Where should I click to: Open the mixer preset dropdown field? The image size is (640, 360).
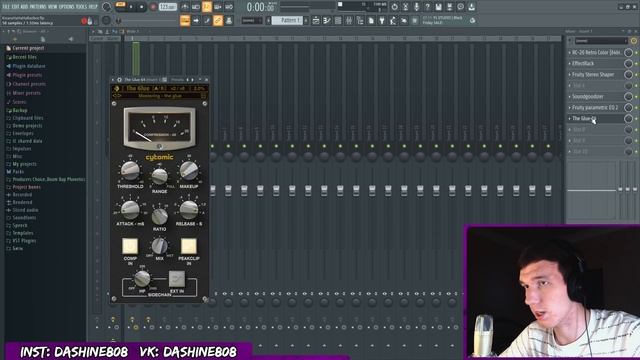coord(601,41)
